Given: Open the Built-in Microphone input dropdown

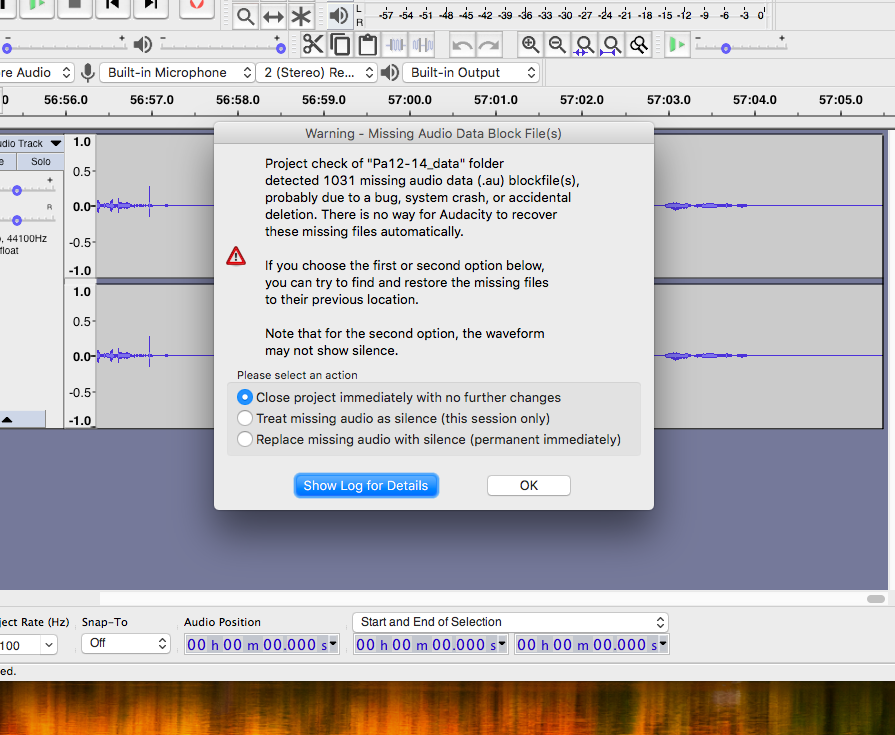Looking at the screenshot, I should click(x=177, y=72).
